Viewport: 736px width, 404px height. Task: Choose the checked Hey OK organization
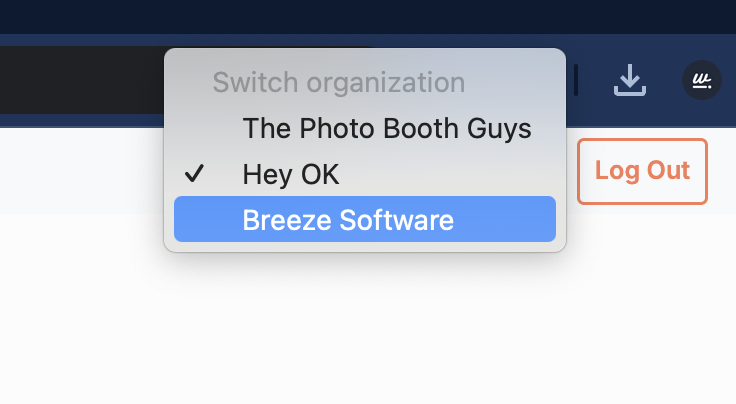point(290,175)
